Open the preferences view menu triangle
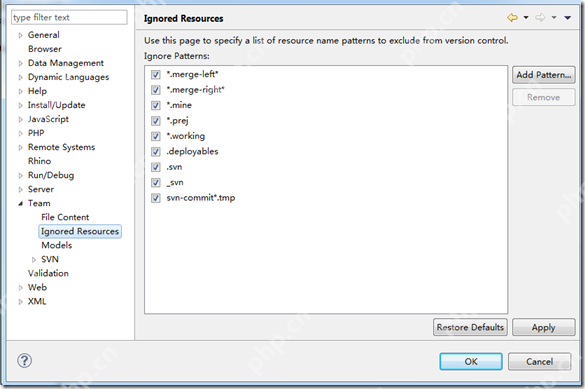585x389 pixels. [x=567, y=18]
